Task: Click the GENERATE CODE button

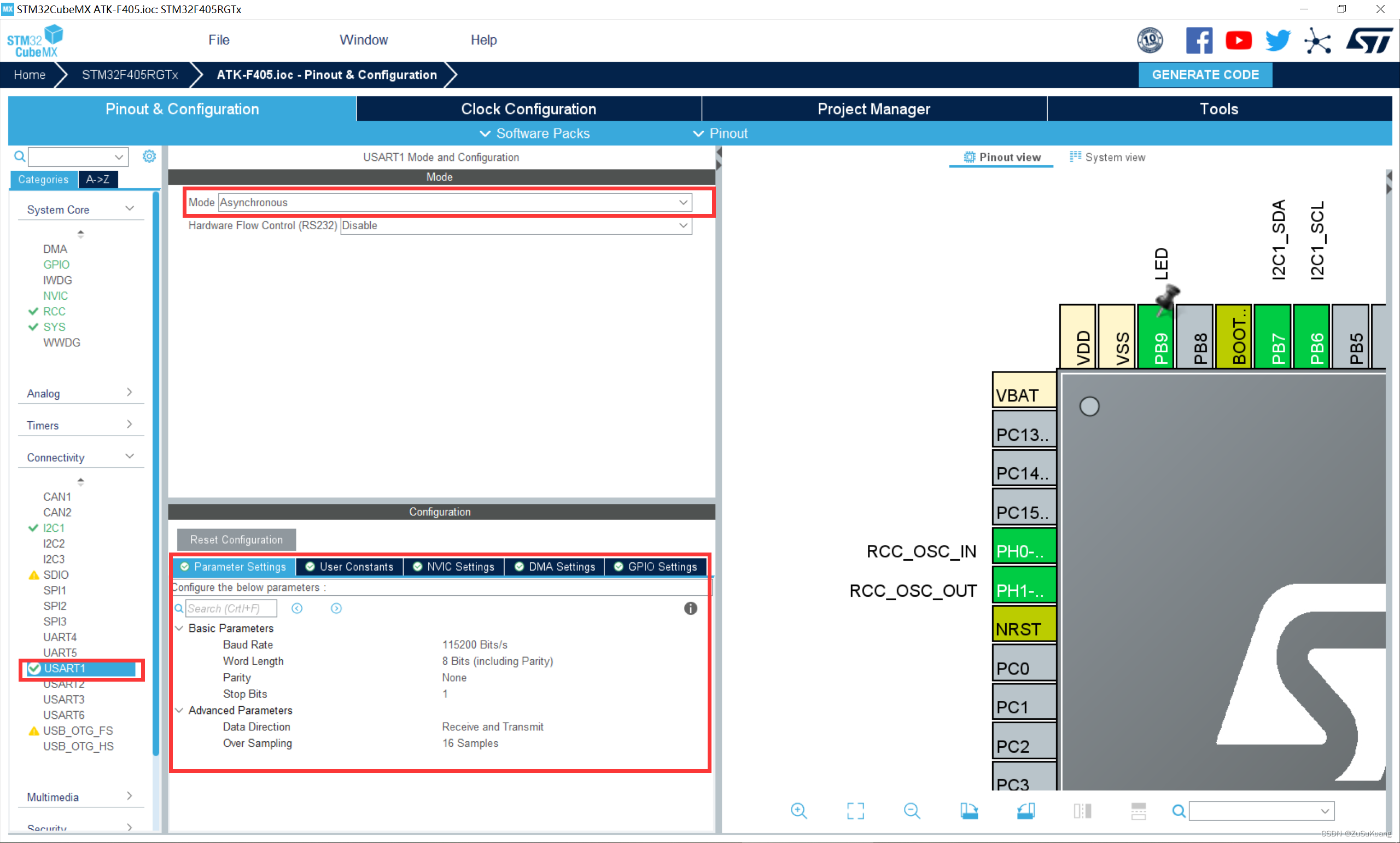Action: (1205, 75)
